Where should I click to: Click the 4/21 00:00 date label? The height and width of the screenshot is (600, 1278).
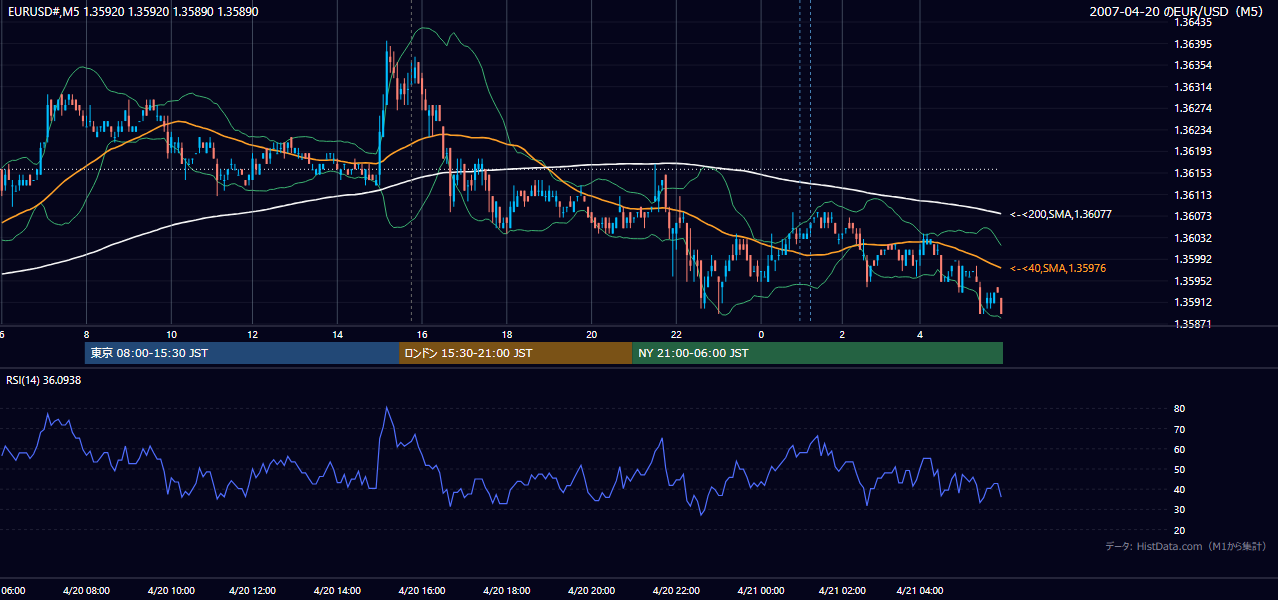pyautogui.click(x=760, y=590)
